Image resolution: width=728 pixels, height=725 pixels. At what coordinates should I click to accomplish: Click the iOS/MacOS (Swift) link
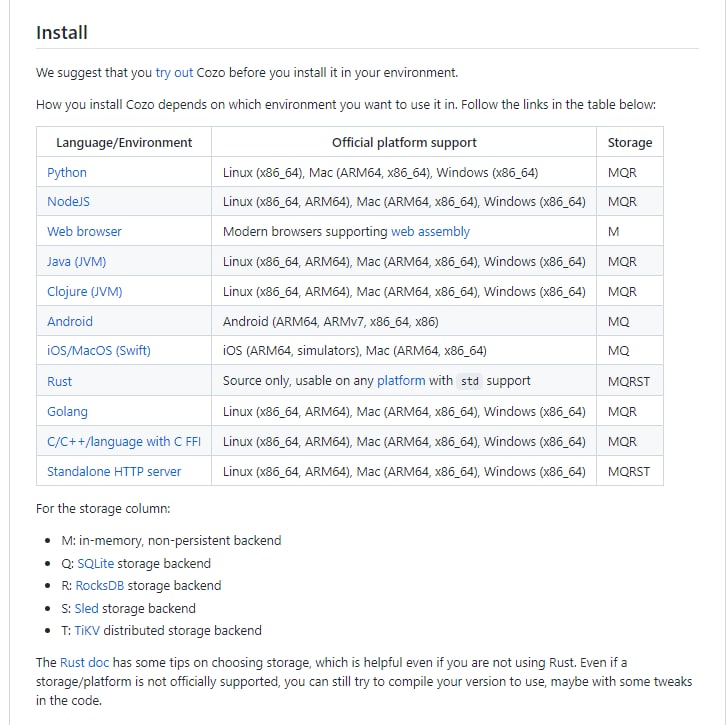[99, 351]
